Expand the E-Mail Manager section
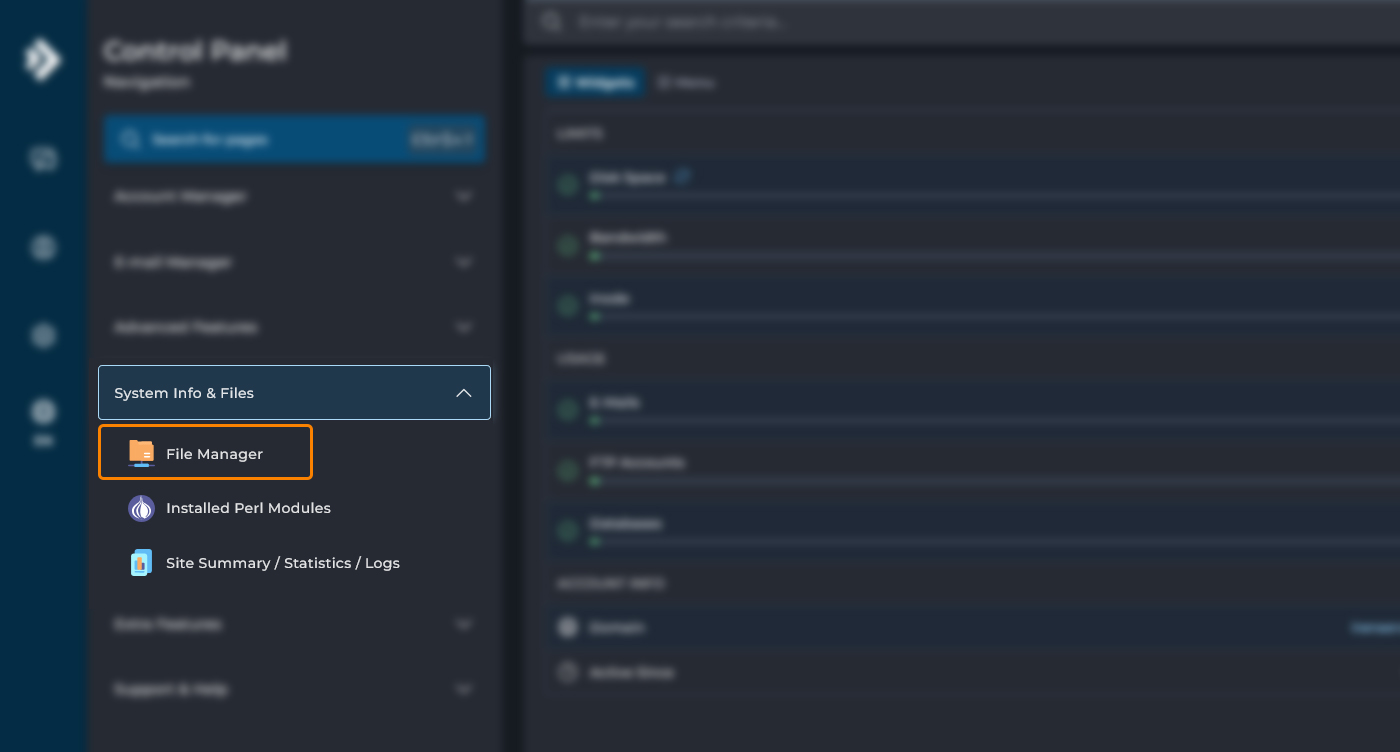 click(x=294, y=262)
